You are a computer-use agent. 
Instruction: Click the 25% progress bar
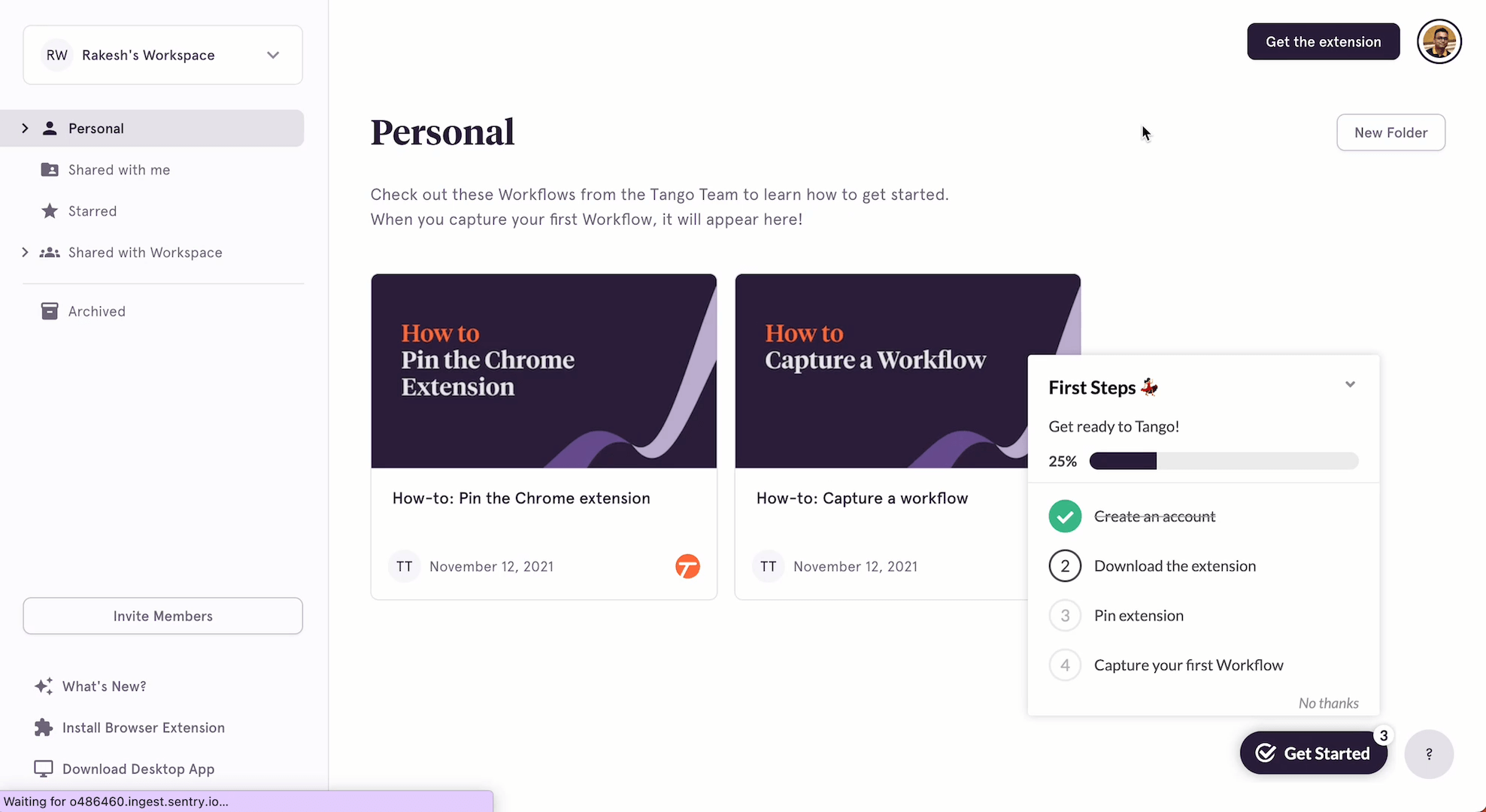point(1224,461)
